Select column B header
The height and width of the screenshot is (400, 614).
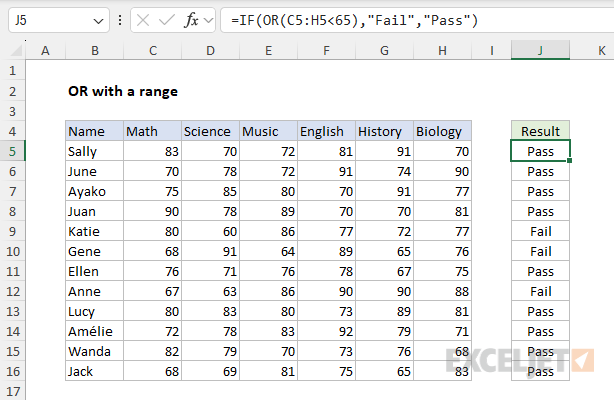click(94, 51)
